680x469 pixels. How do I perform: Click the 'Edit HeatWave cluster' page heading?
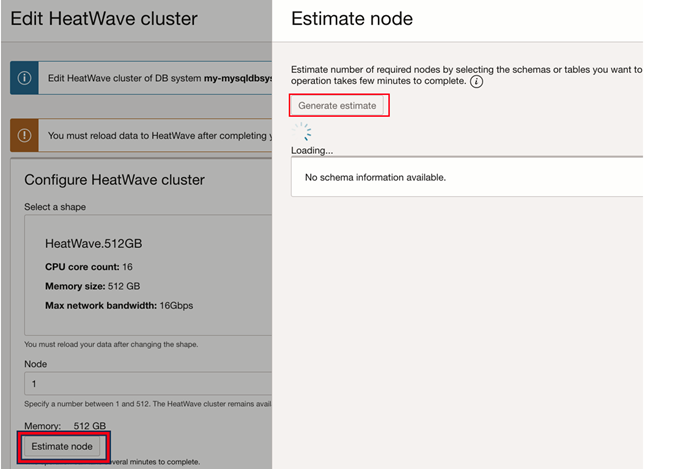tap(105, 19)
